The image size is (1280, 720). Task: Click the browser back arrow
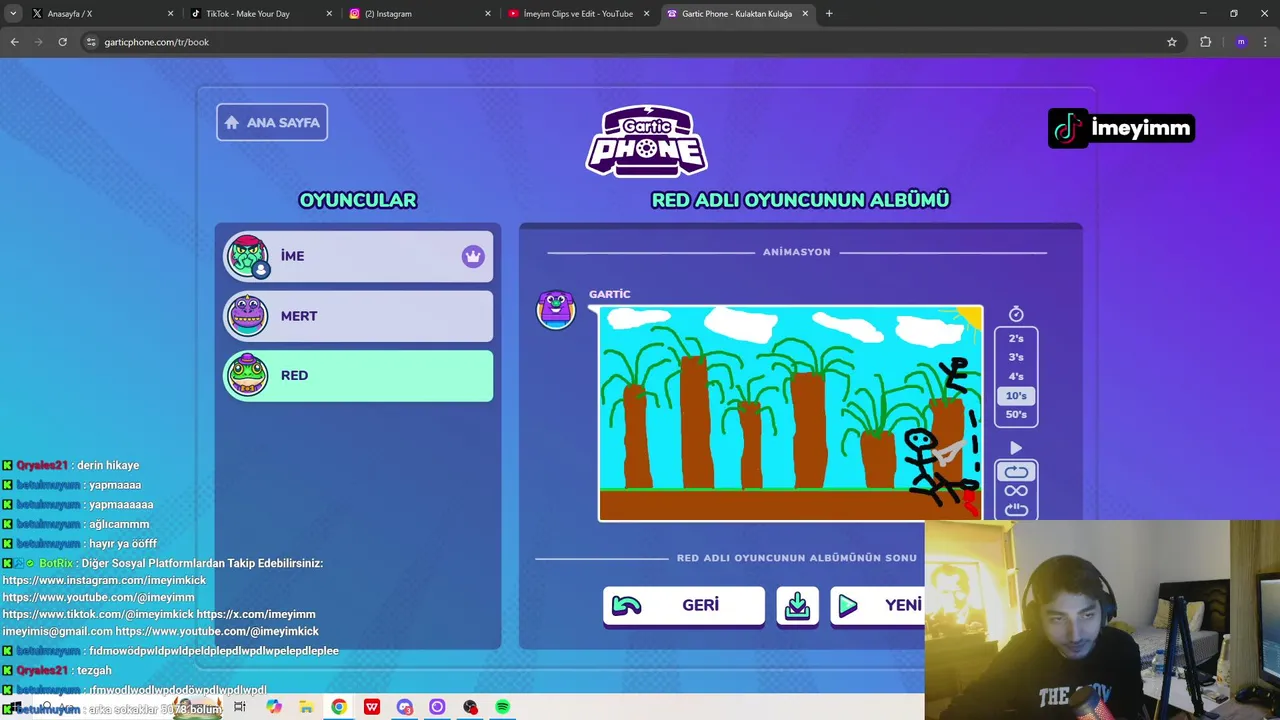tap(14, 42)
